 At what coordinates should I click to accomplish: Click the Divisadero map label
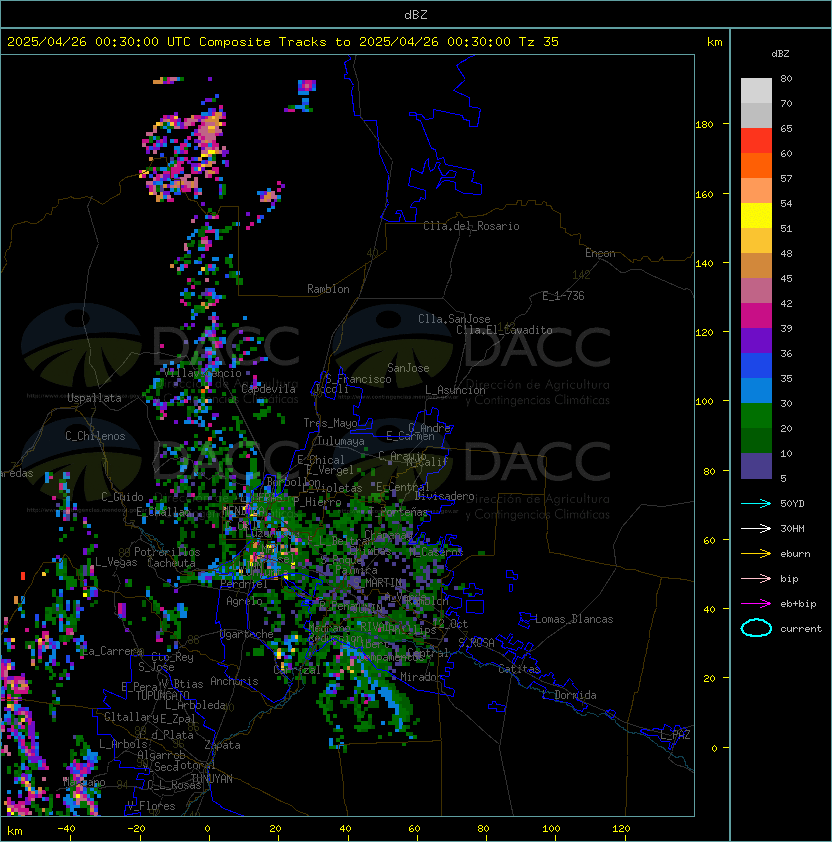pyautogui.click(x=444, y=496)
